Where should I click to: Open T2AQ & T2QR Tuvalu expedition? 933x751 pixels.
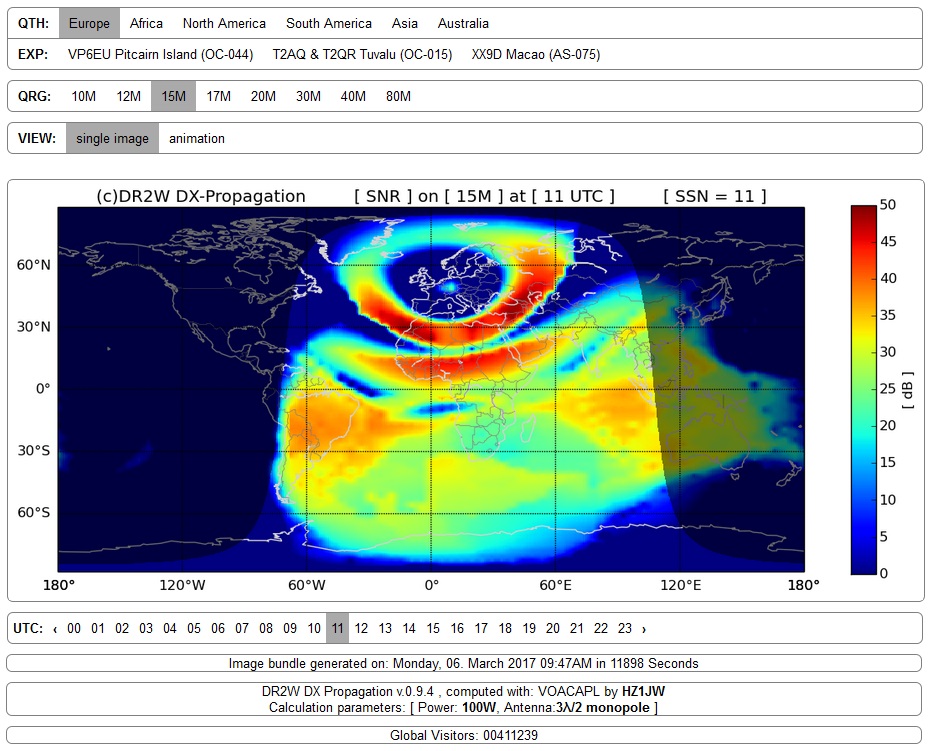click(362, 54)
